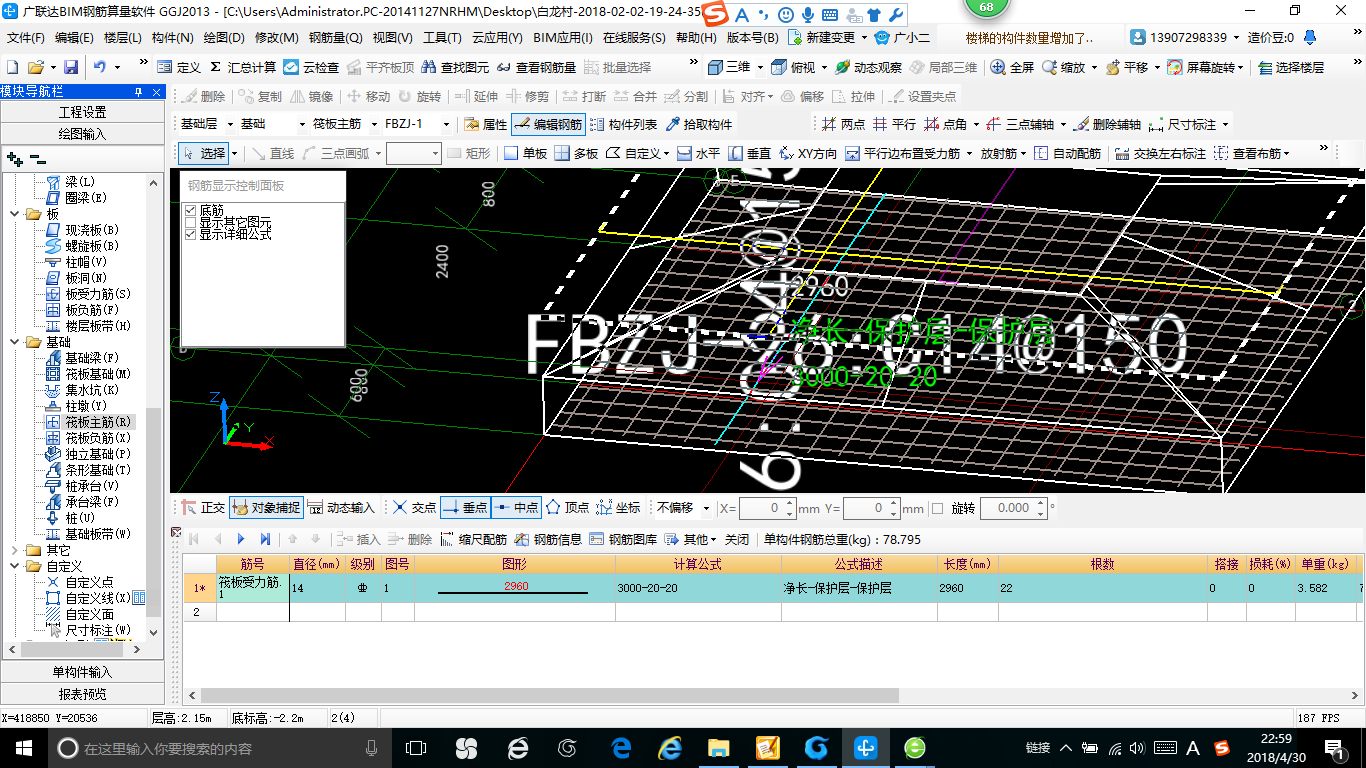
Task: Click 单板 single slab tool
Action: [526, 153]
